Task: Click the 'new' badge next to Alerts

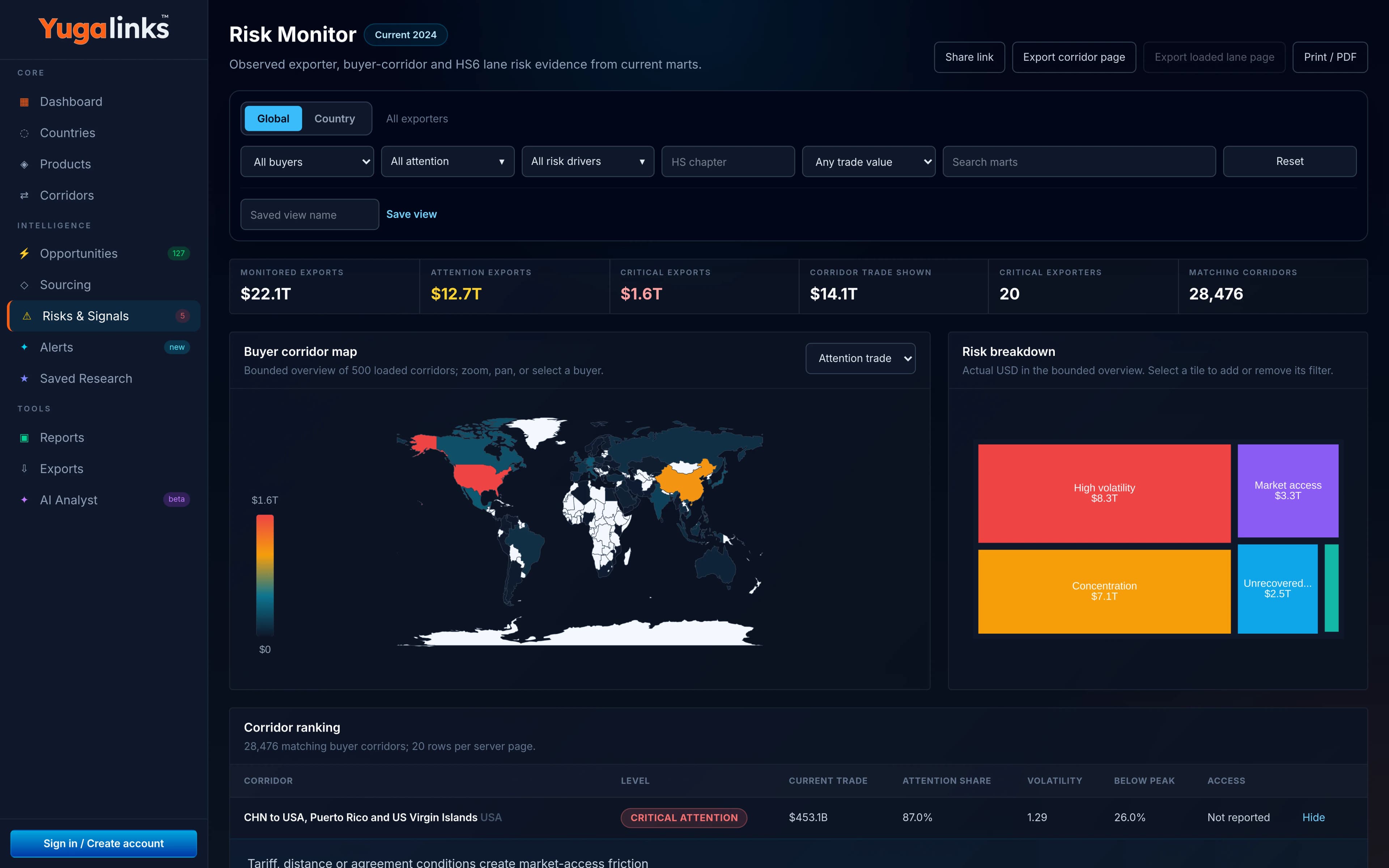Action: point(177,347)
